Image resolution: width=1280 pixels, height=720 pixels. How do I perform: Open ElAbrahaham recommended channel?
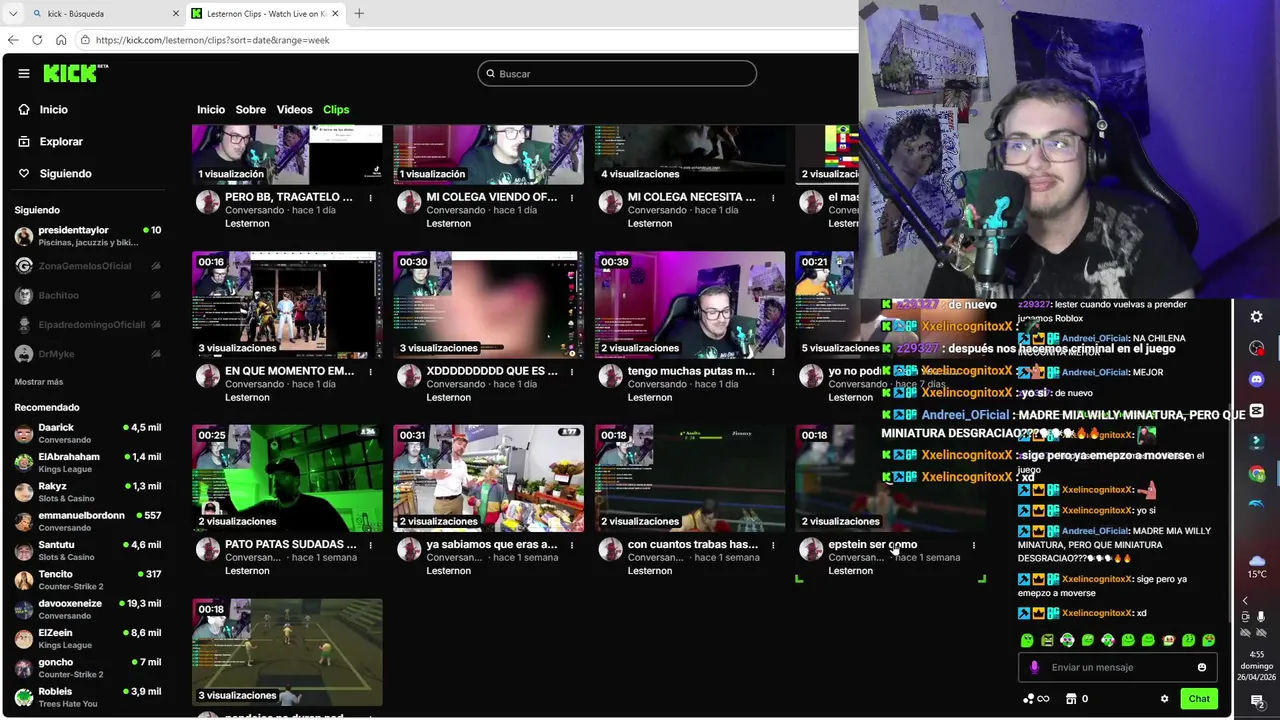point(87,463)
